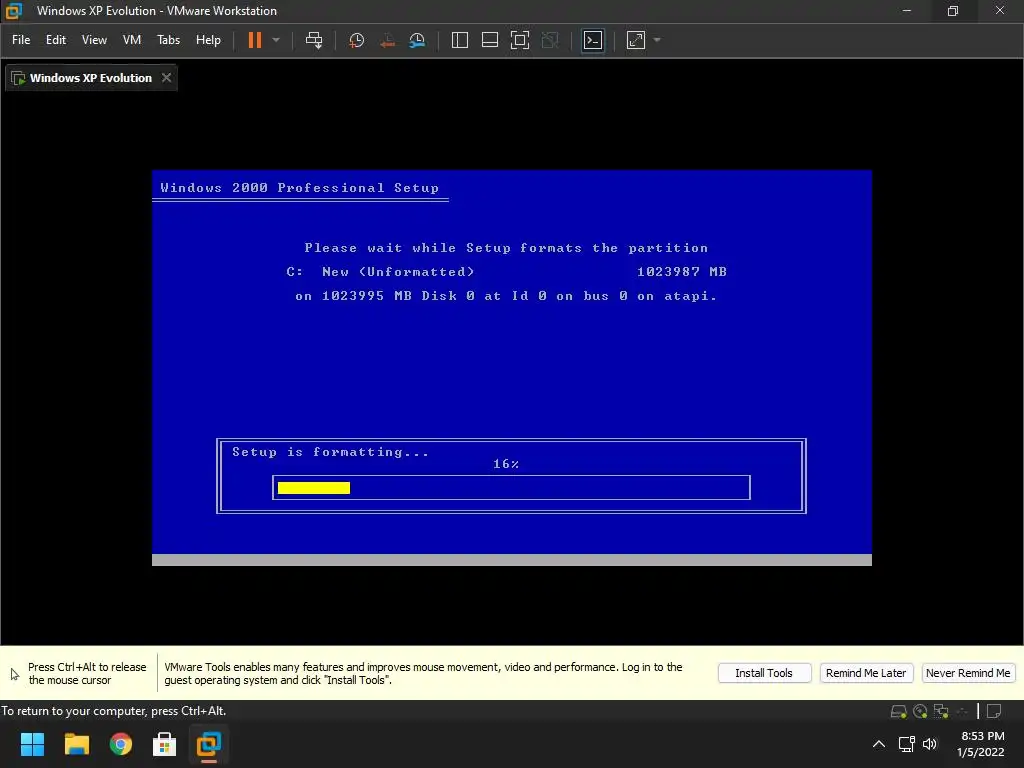Click the volume speaker icon
The width and height of the screenshot is (1024, 768).
tap(930, 744)
